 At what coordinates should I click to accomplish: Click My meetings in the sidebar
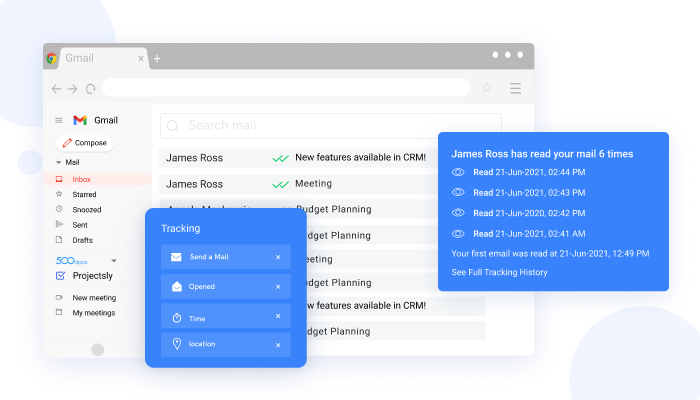(94, 313)
